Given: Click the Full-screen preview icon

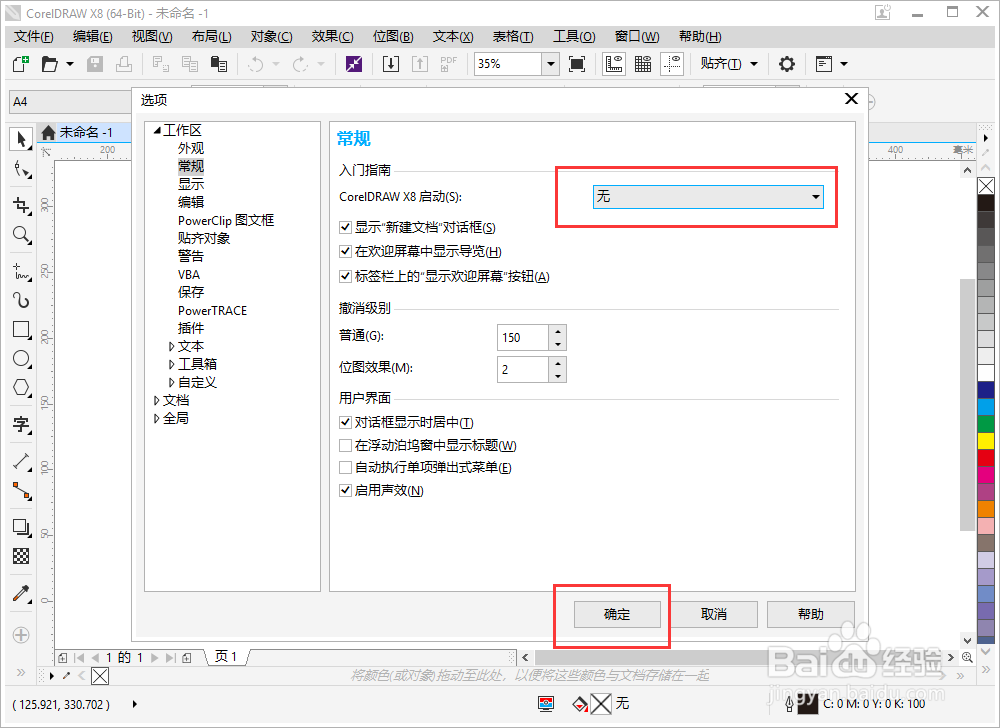Looking at the screenshot, I should click(577, 64).
